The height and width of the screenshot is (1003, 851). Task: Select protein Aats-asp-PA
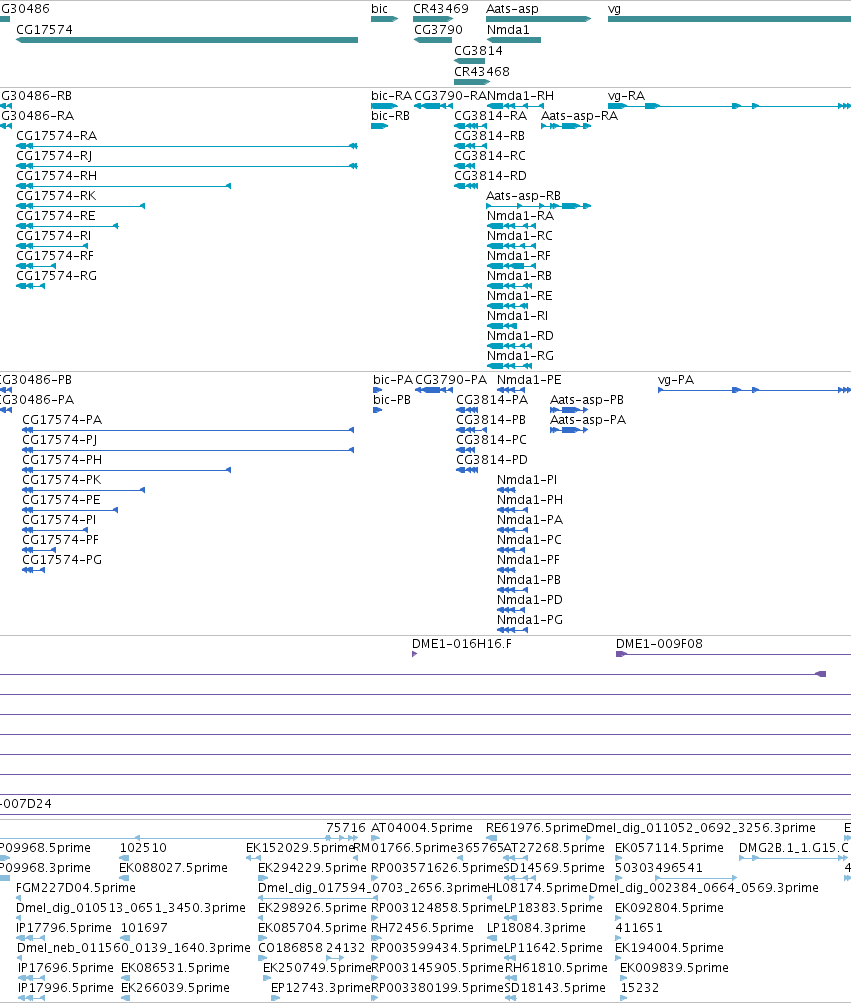[588, 420]
